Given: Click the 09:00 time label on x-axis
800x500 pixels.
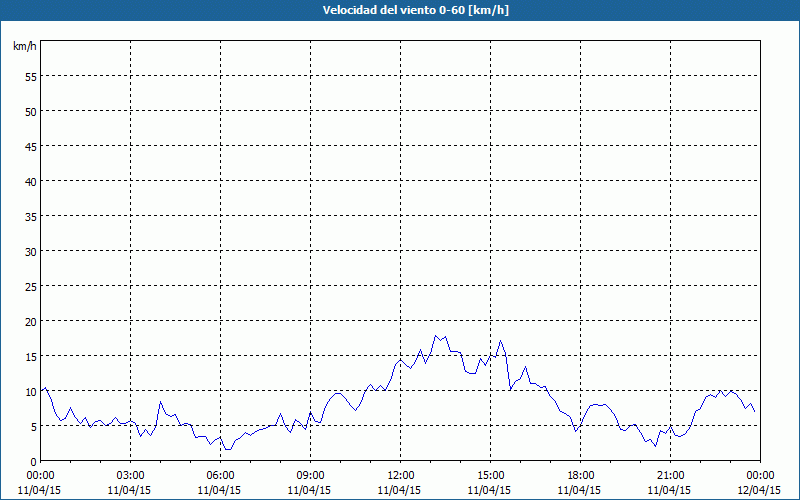Looking at the screenshot, I should 310,476.
